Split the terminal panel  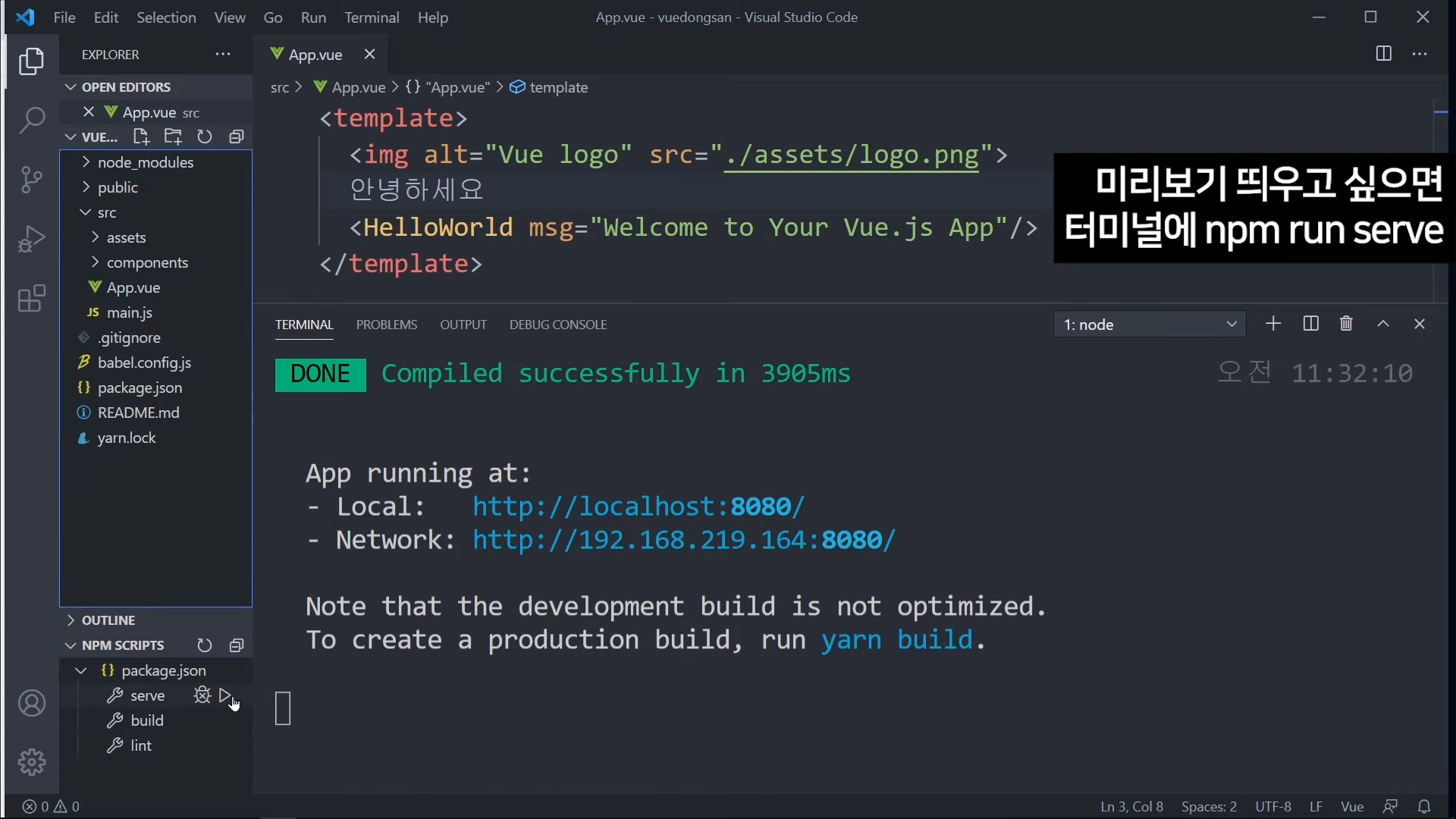(1310, 325)
